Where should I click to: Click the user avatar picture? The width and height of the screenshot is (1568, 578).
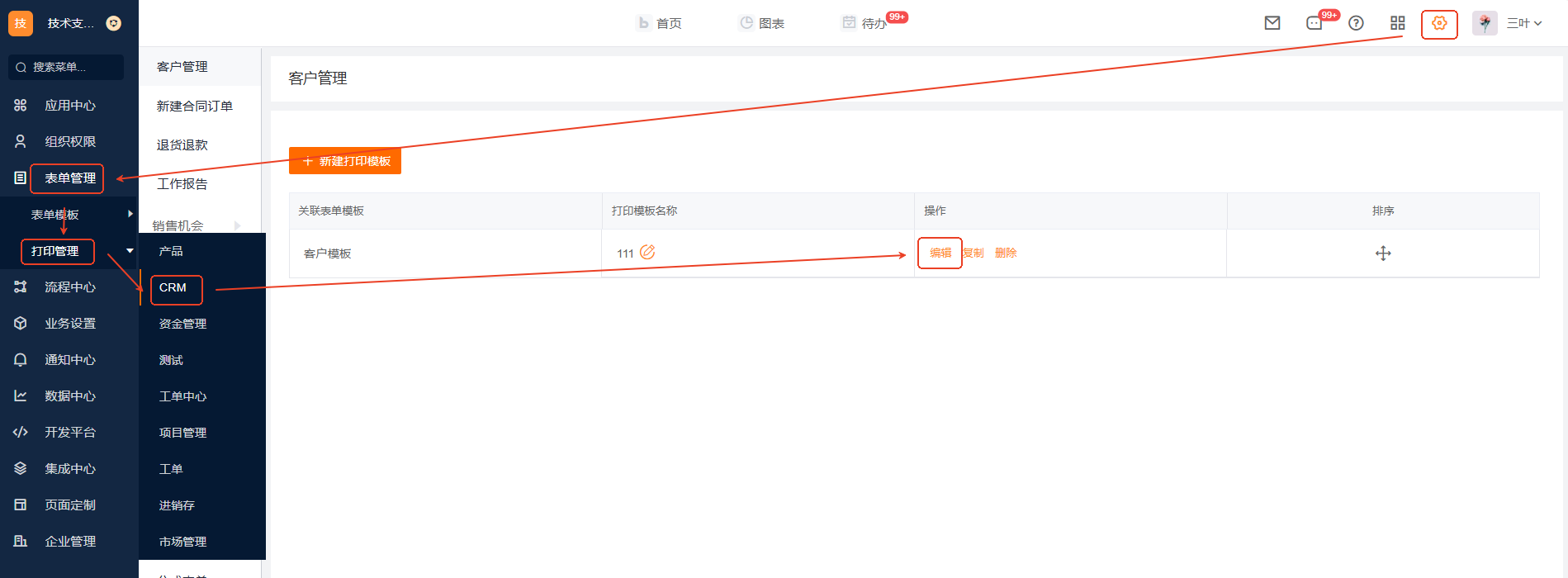pos(1485,23)
